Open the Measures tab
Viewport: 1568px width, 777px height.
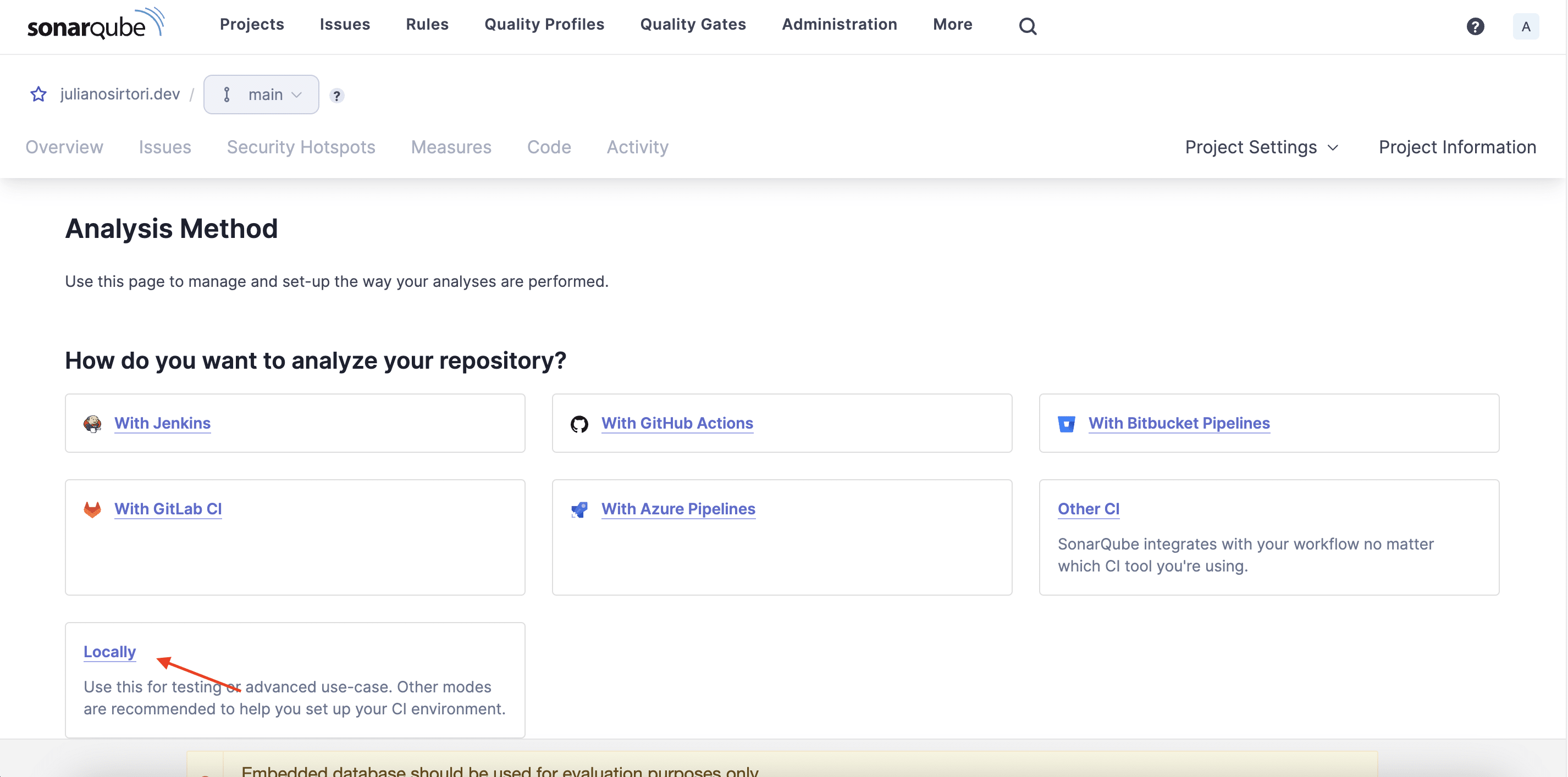click(451, 147)
